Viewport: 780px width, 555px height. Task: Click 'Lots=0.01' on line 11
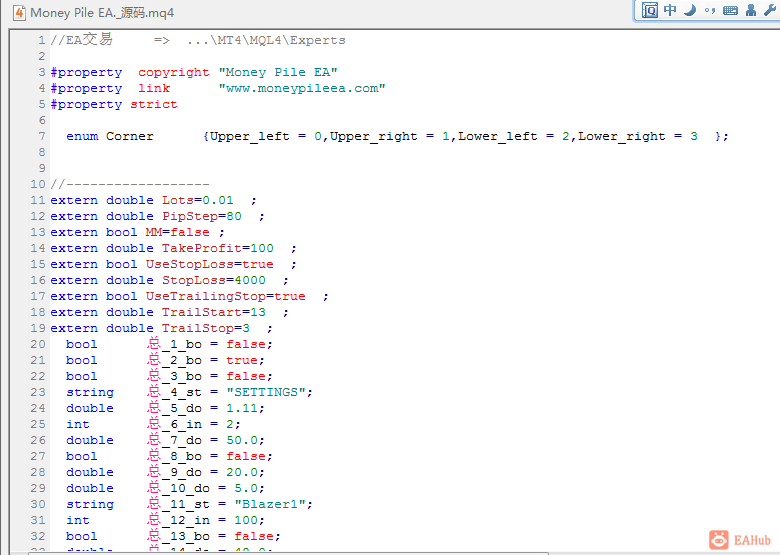(197, 200)
